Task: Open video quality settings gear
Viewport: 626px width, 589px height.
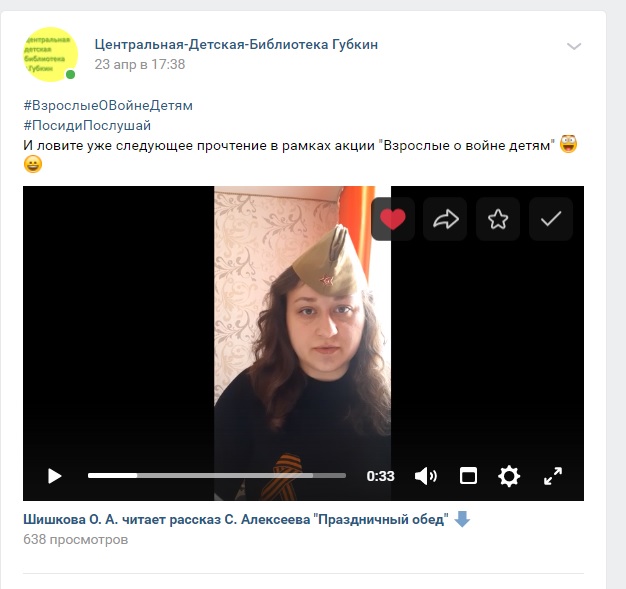Action: pyautogui.click(x=509, y=476)
